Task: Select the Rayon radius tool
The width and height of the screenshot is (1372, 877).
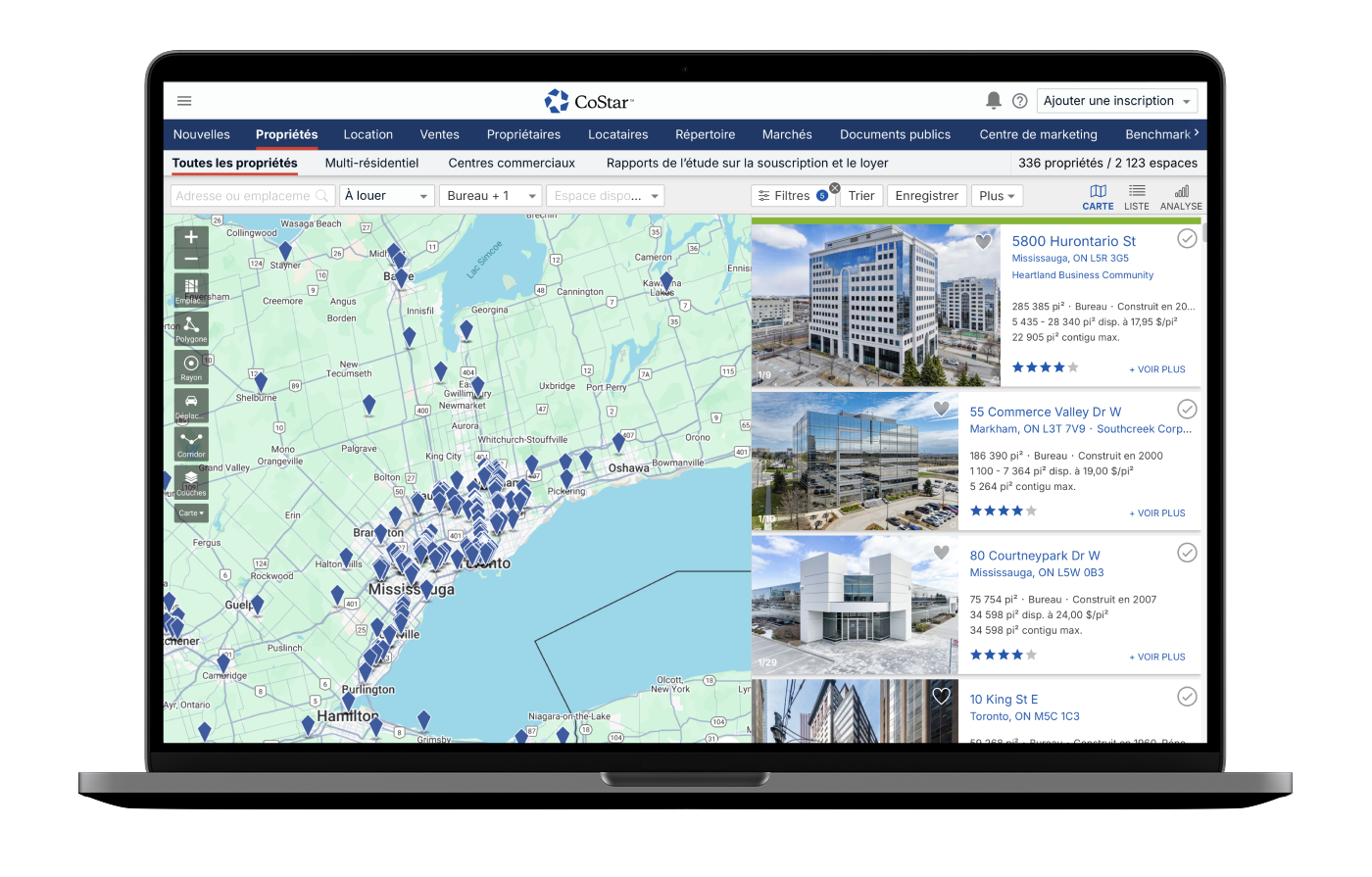Action: tap(191, 366)
